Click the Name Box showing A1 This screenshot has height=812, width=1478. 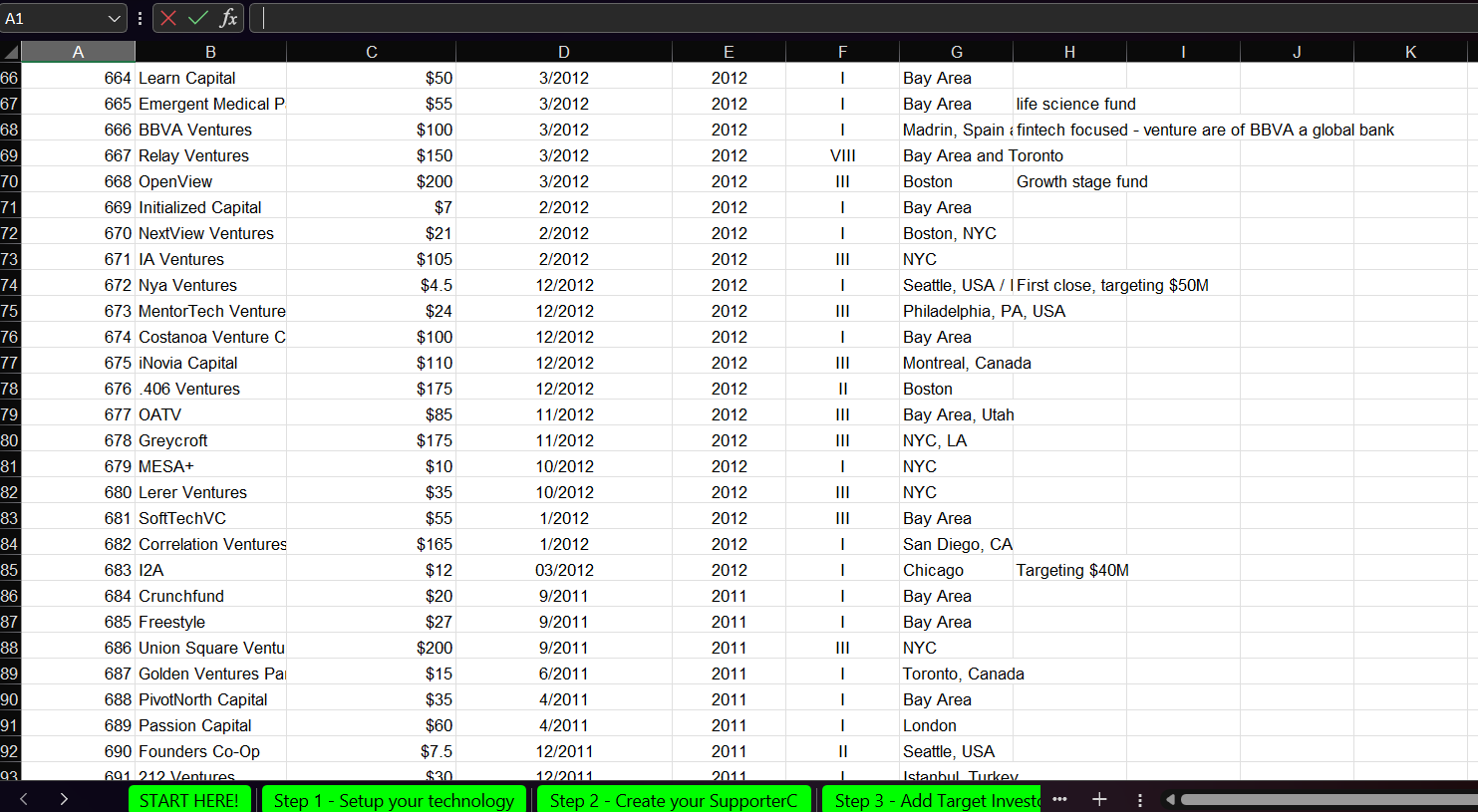tap(52, 18)
